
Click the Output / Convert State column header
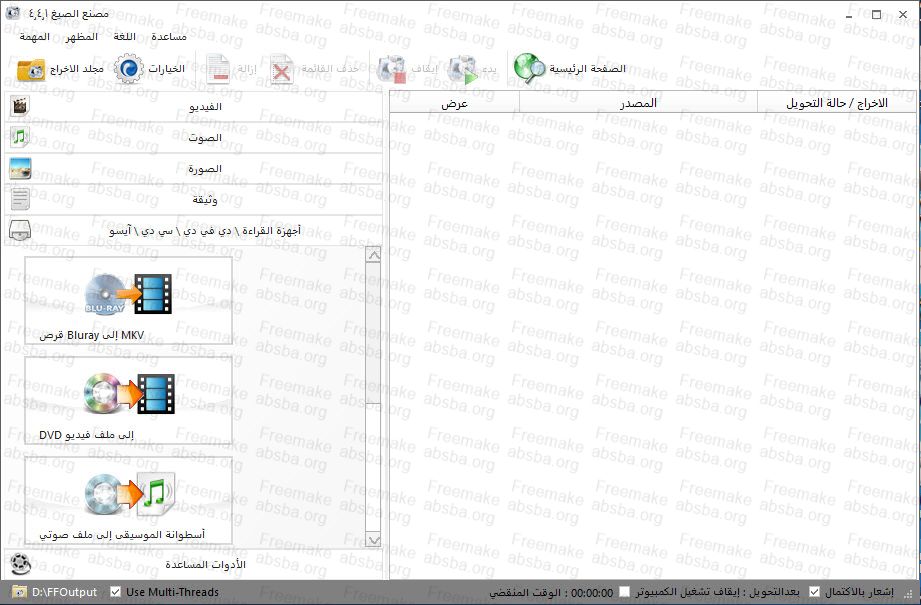tap(836, 103)
